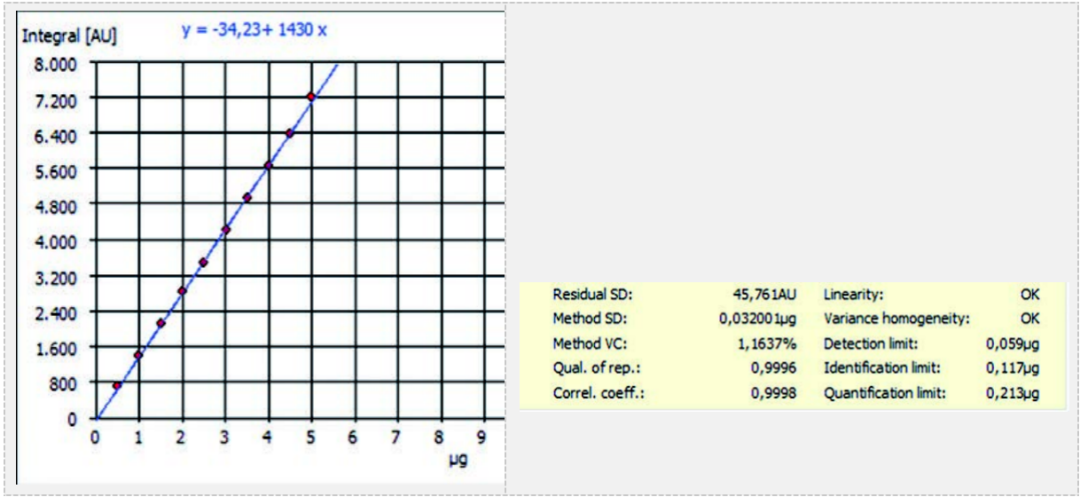
Task: Click the calibration data point at 5 µg
Action: [311, 97]
